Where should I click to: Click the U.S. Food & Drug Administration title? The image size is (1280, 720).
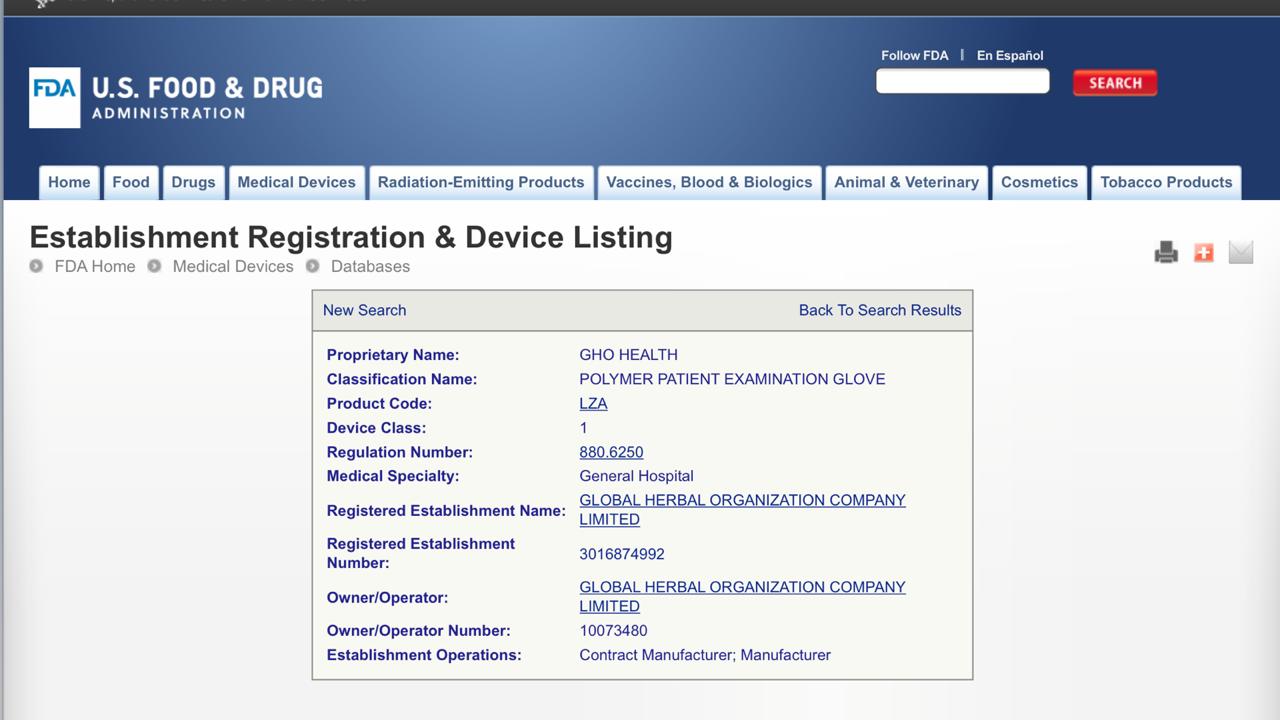[207, 97]
